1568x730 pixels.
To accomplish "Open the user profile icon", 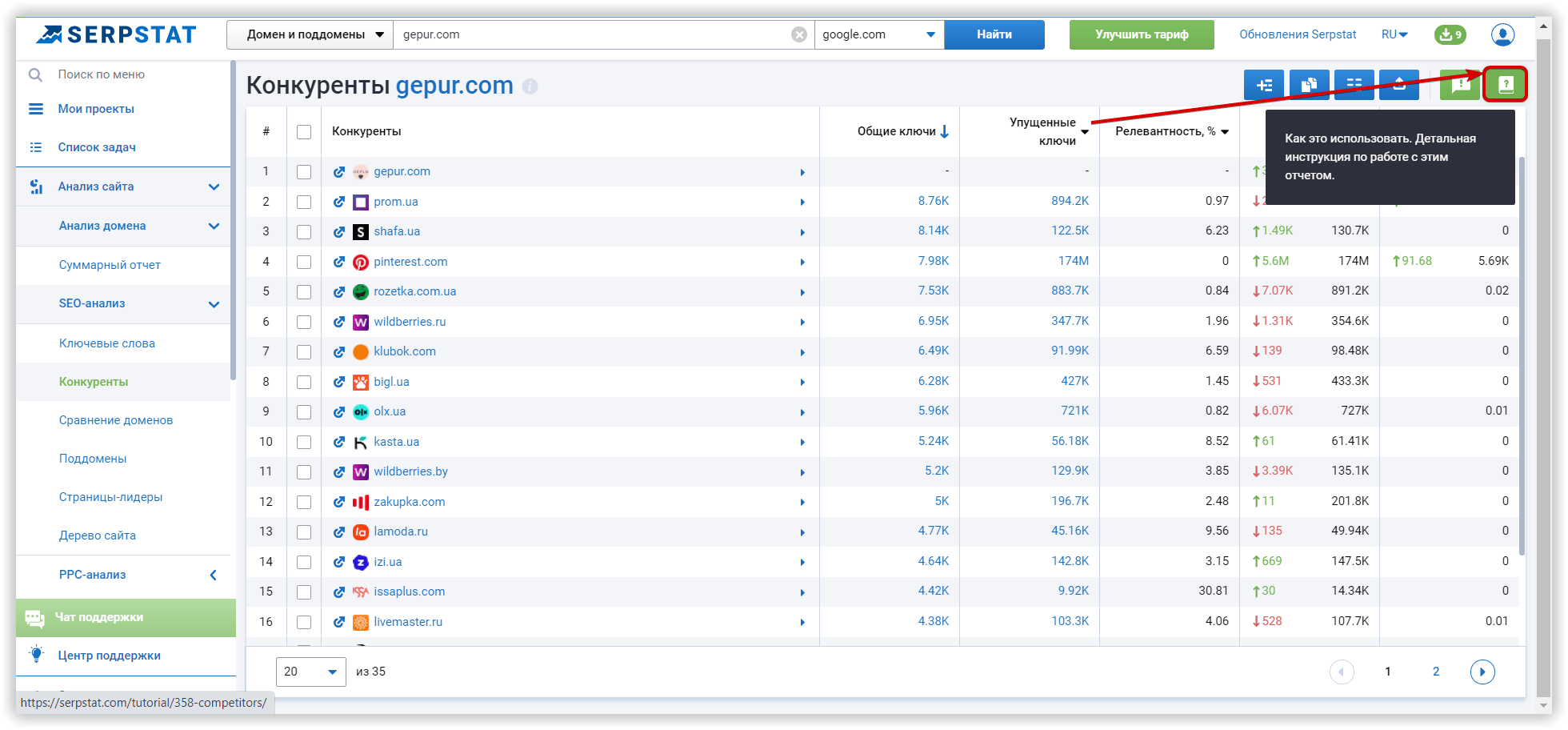I will click(x=1502, y=34).
